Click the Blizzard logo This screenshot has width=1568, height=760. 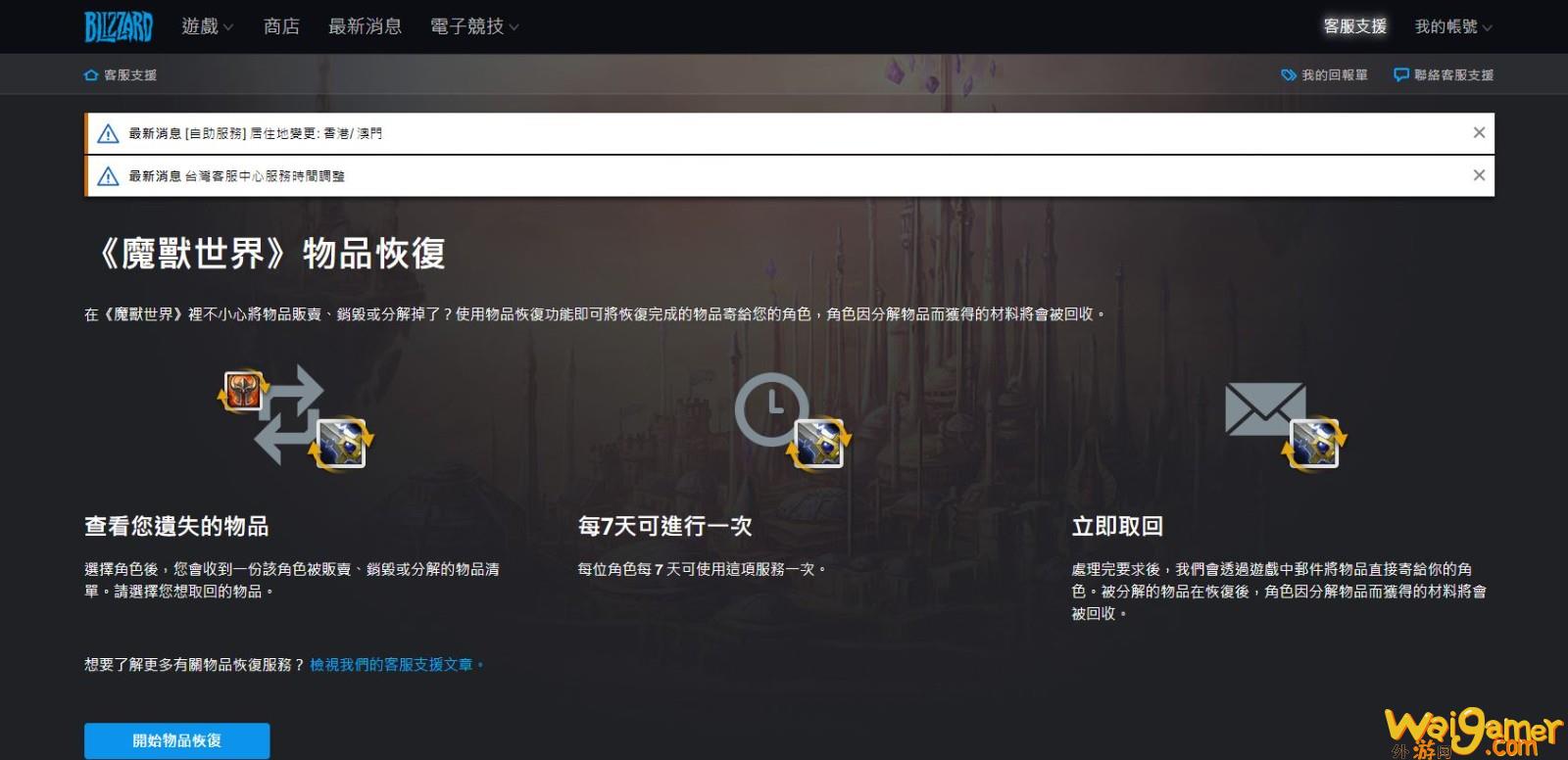[x=119, y=26]
